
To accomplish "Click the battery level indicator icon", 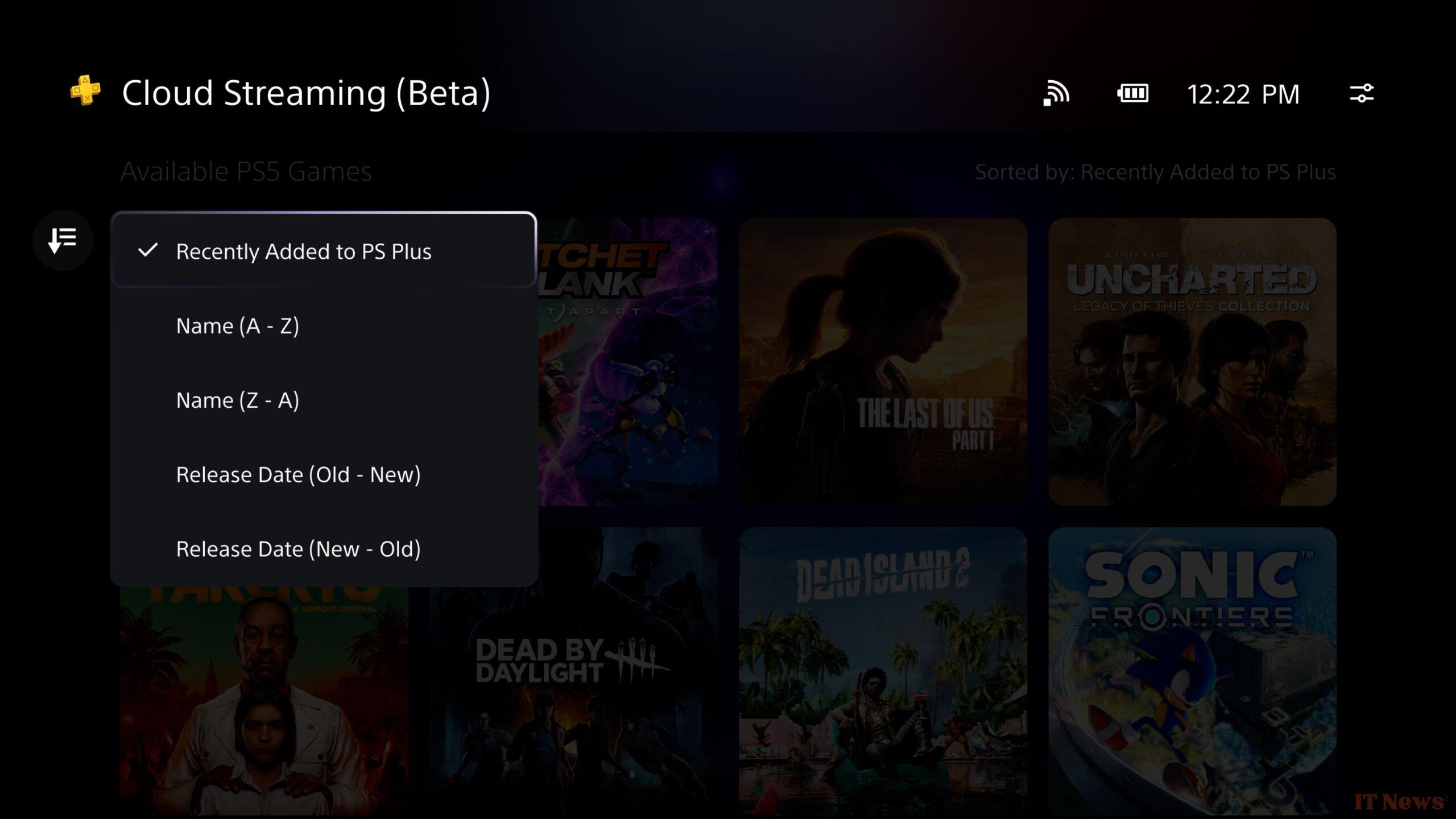I will pos(1132,93).
